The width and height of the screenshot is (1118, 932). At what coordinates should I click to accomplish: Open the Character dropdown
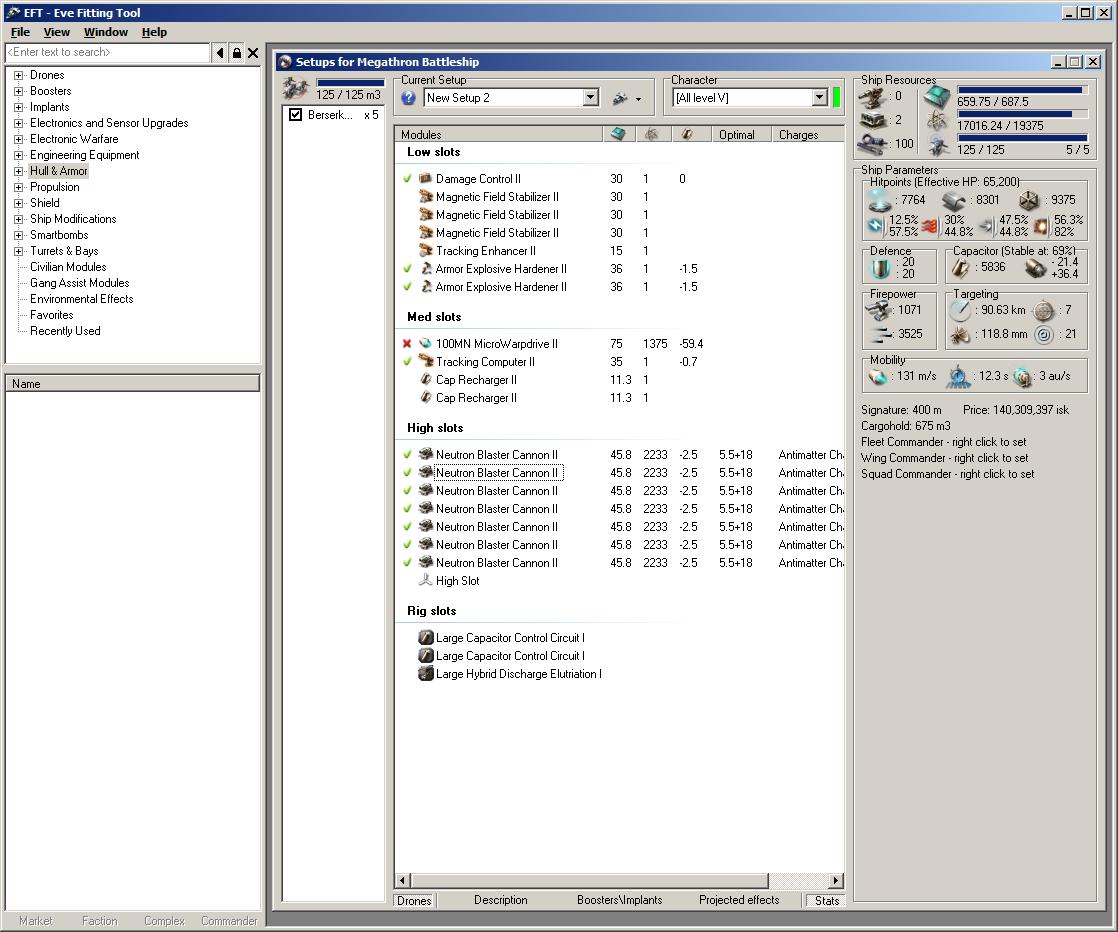pos(820,98)
